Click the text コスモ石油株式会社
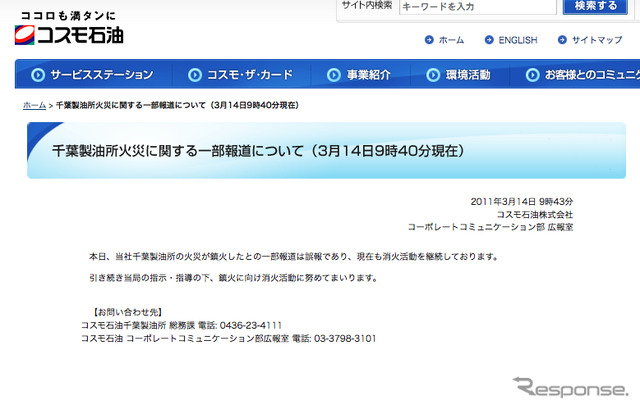The width and height of the screenshot is (640, 409). pyautogui.click(x=535, y=215)
